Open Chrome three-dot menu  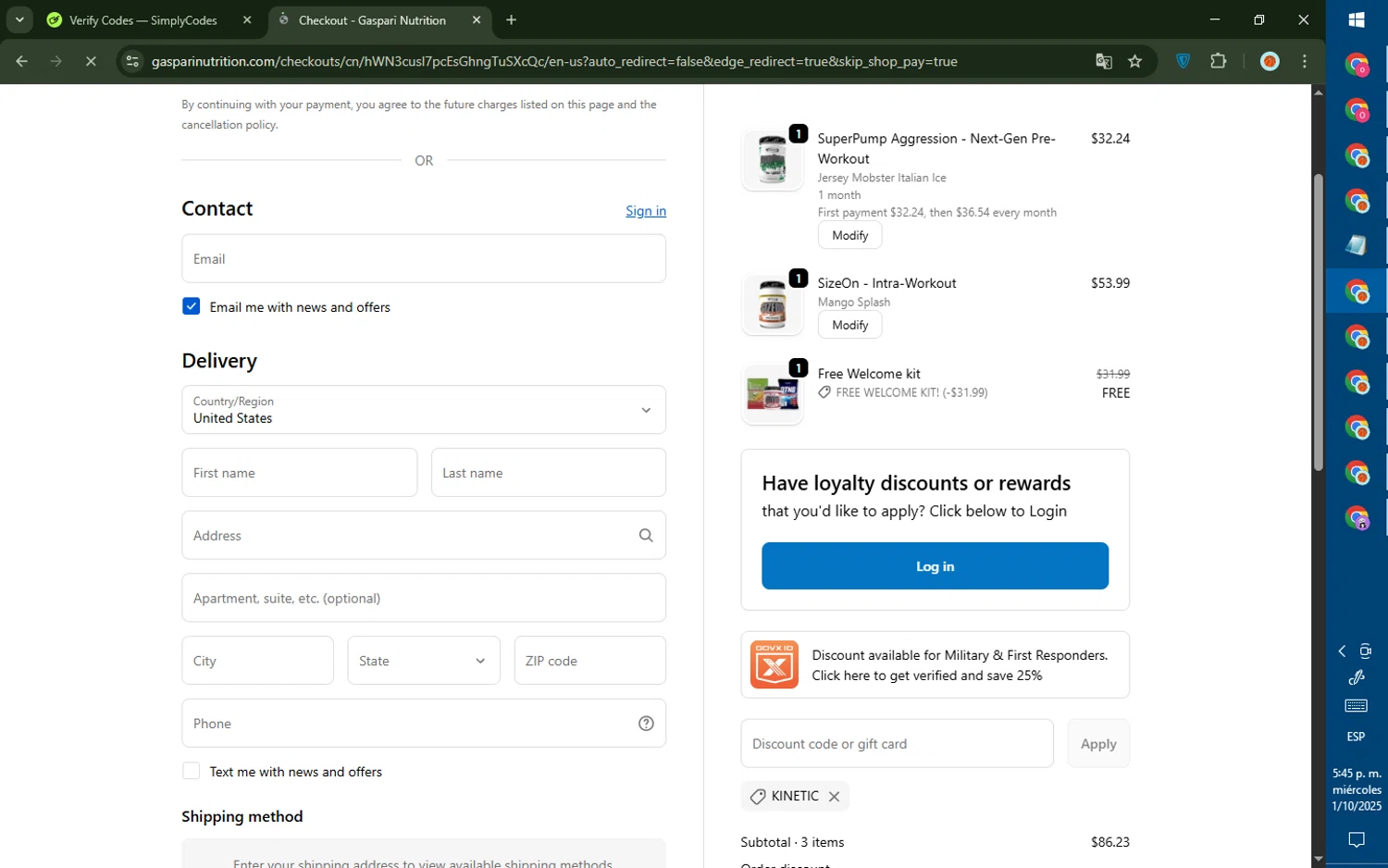point(1305,61)
